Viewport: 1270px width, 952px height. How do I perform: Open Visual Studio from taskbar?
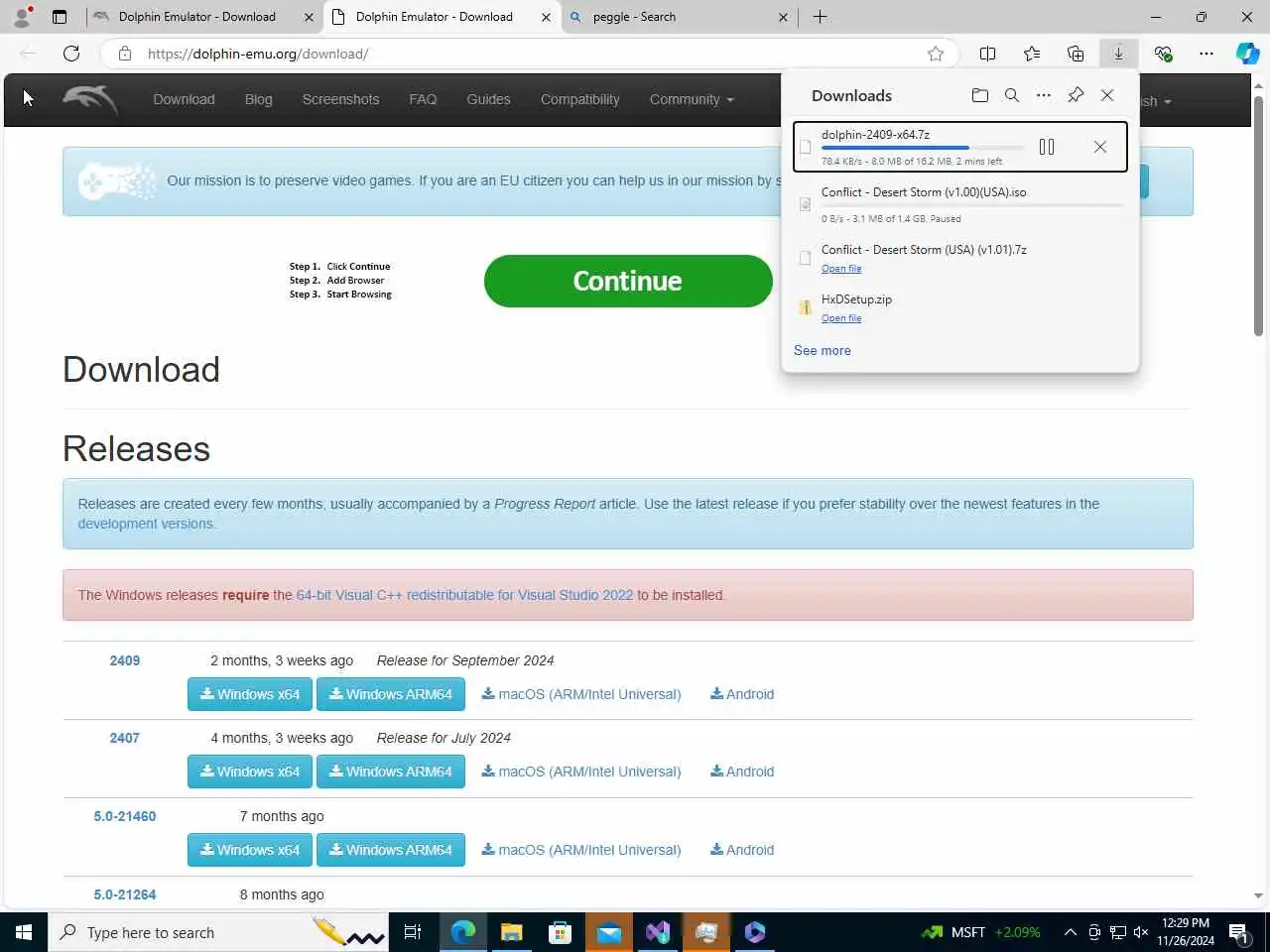(657, 932)
